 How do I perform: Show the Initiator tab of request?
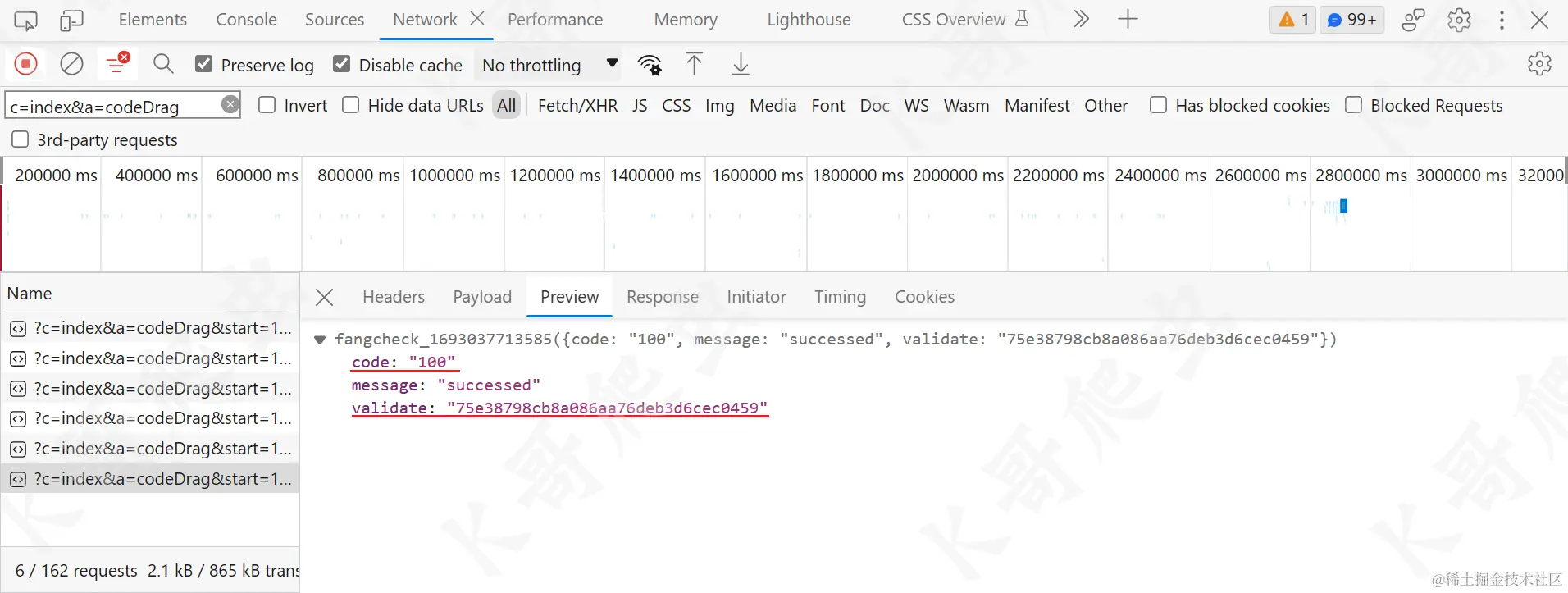click(756, 297)
